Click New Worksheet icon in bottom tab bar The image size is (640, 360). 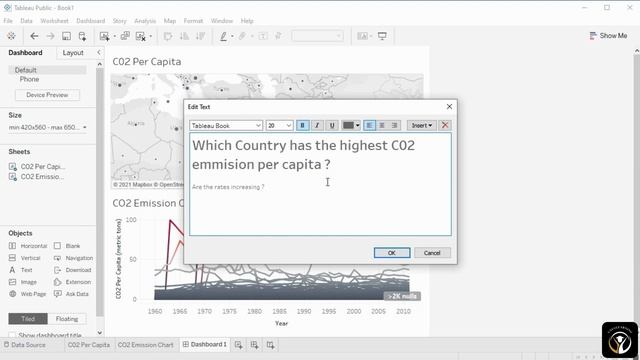(238, 345)
